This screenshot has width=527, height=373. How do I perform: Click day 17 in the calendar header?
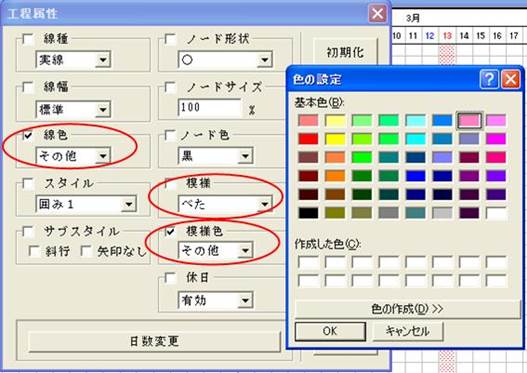(x=514, y=36)
